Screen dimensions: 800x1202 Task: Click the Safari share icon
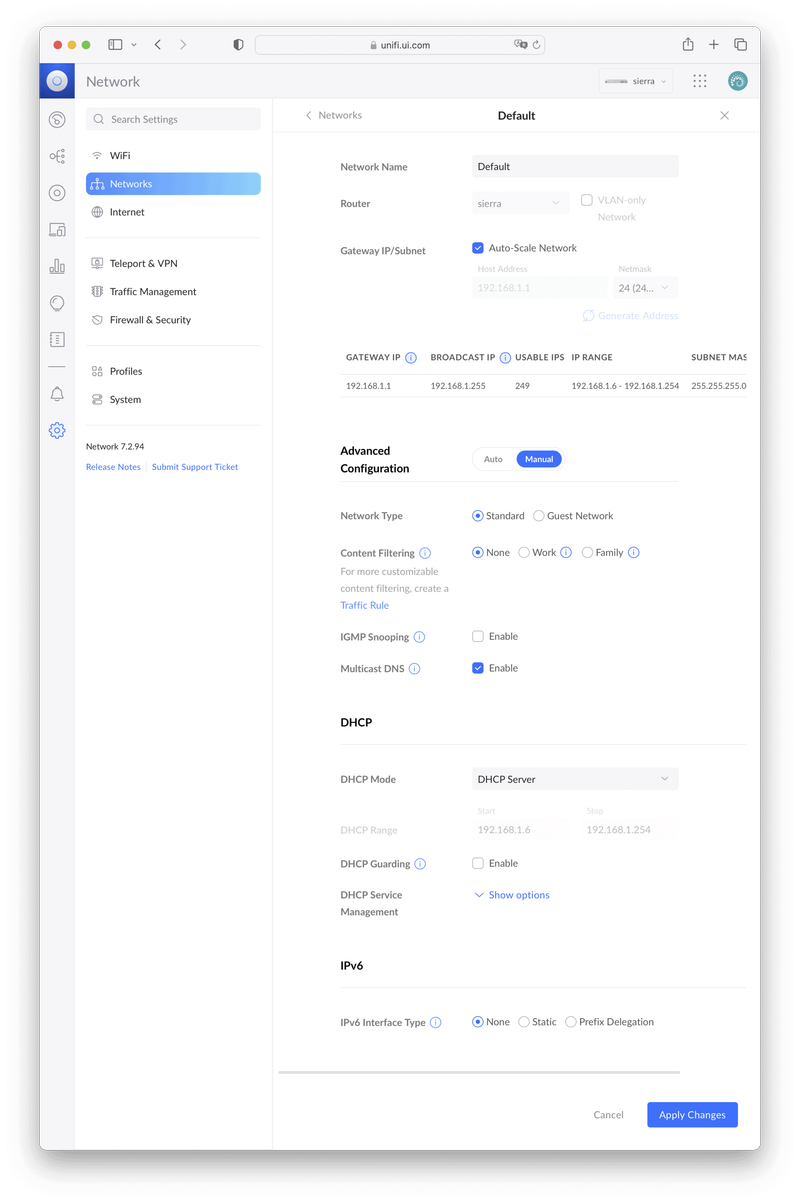[x=688, y=45]
